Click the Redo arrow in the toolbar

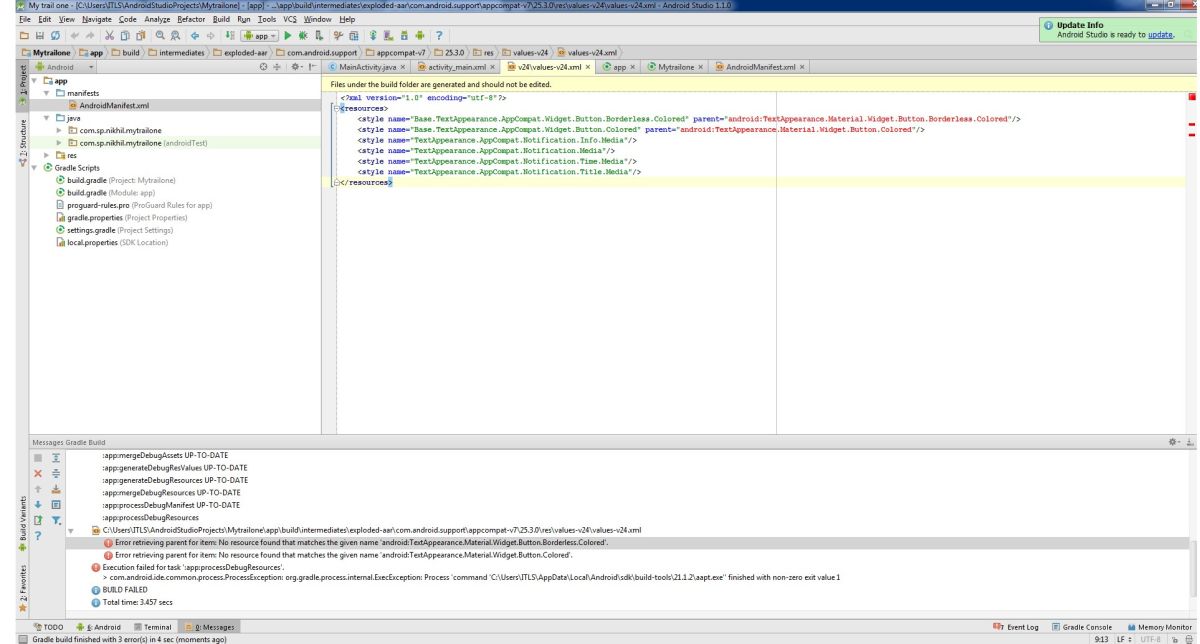click(x=90, y=36)
